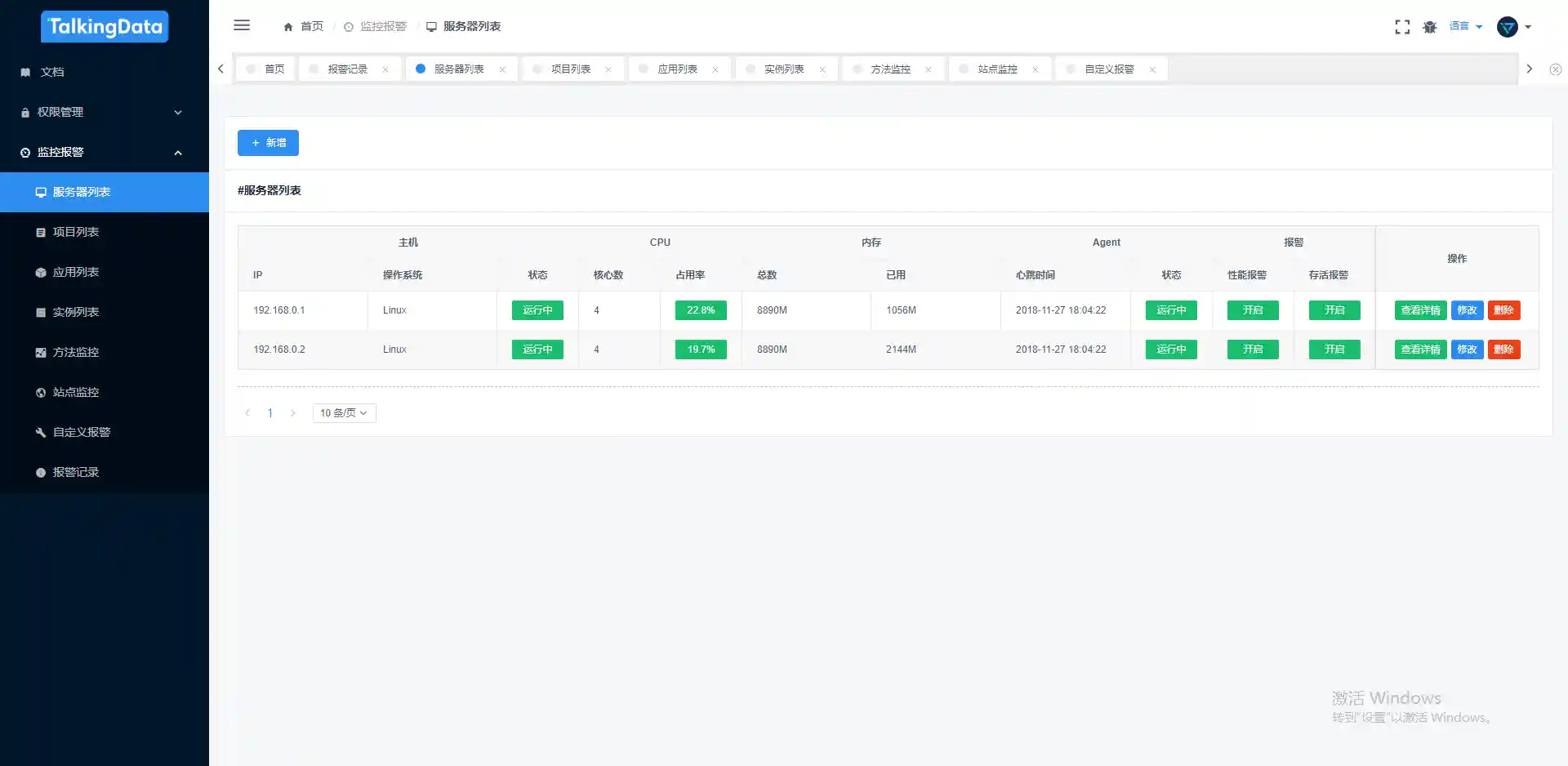1568x766 pixels.
Task: Switch to the 项目列表 tab
Action: [570, 69]
